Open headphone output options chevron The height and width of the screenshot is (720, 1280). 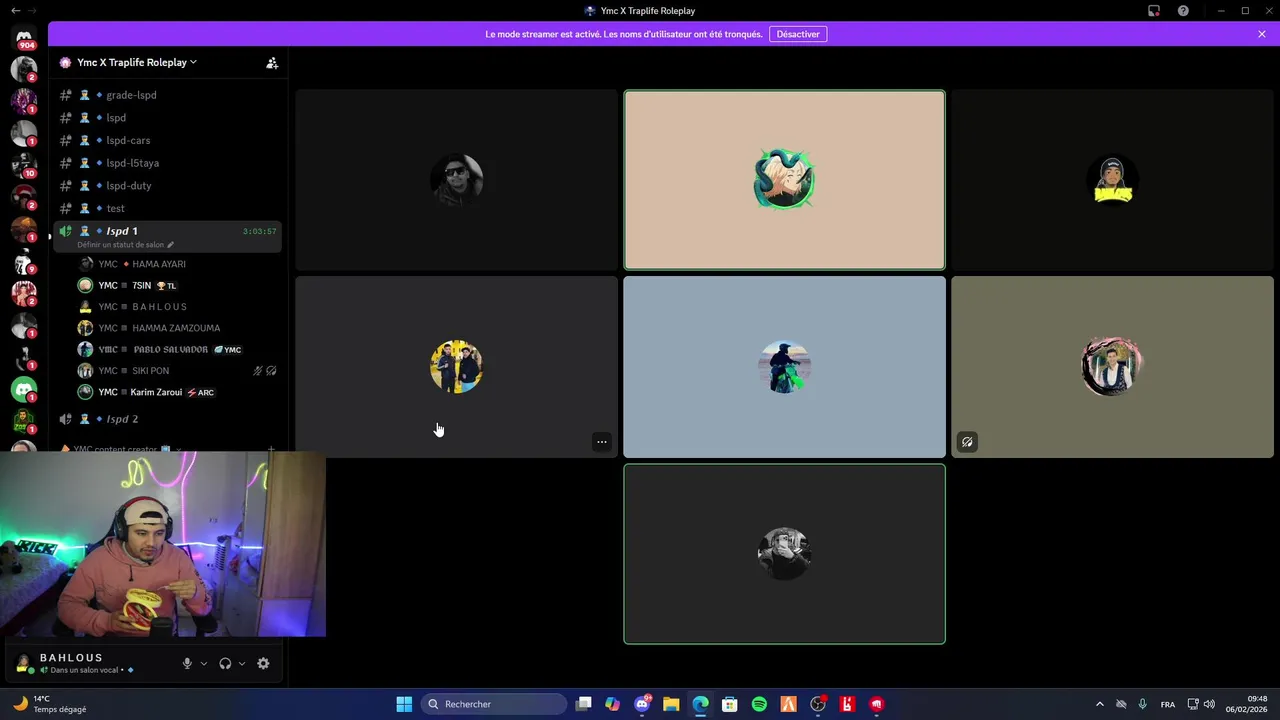click(242, 663)
